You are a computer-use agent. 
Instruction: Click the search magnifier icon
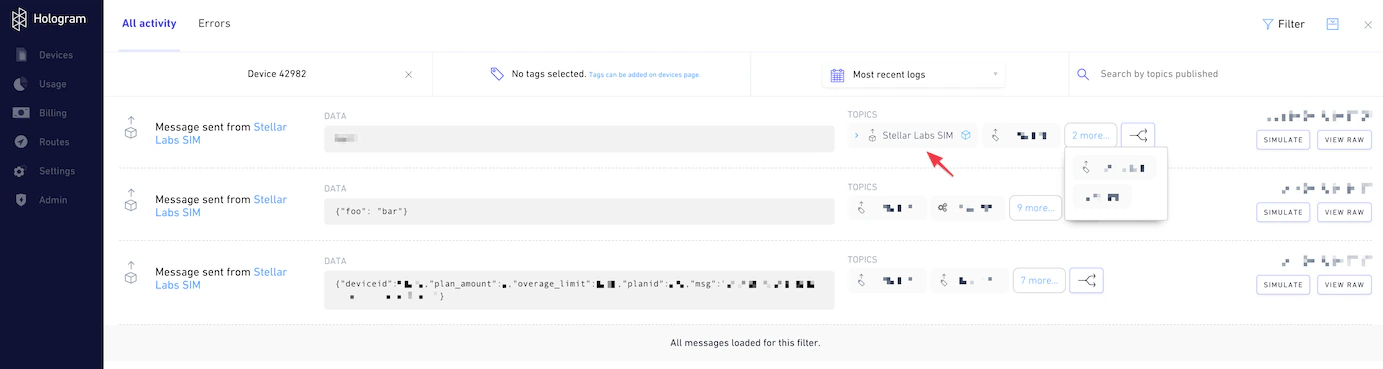[x=1082, y=74]
